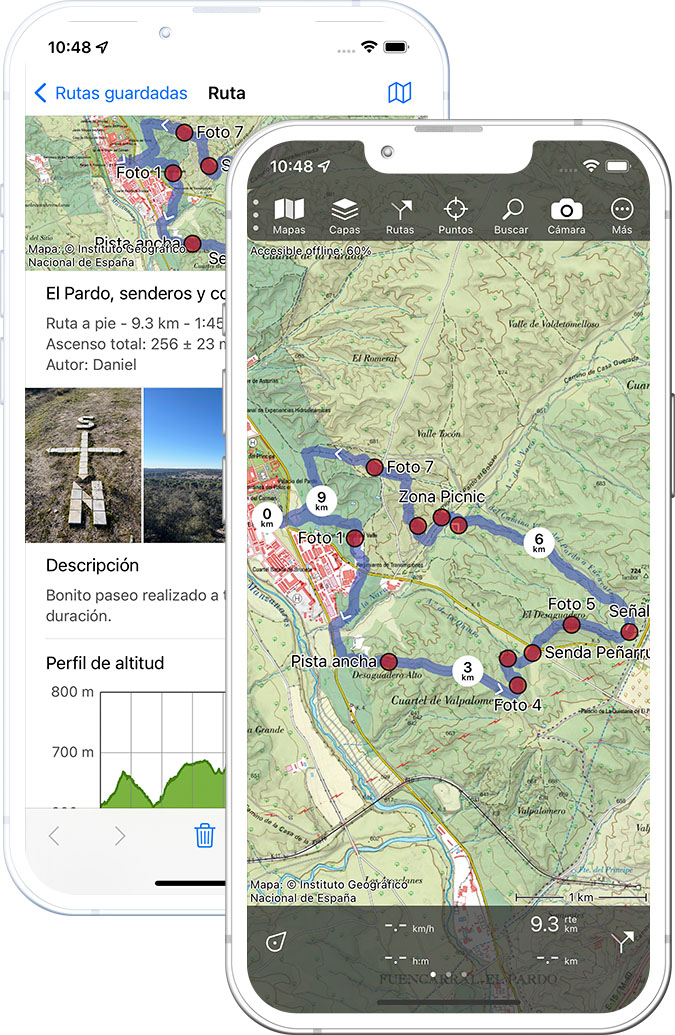Delete route with the trash icon
This screenshot has height=1035, width=675.
(x=204, y=836)
